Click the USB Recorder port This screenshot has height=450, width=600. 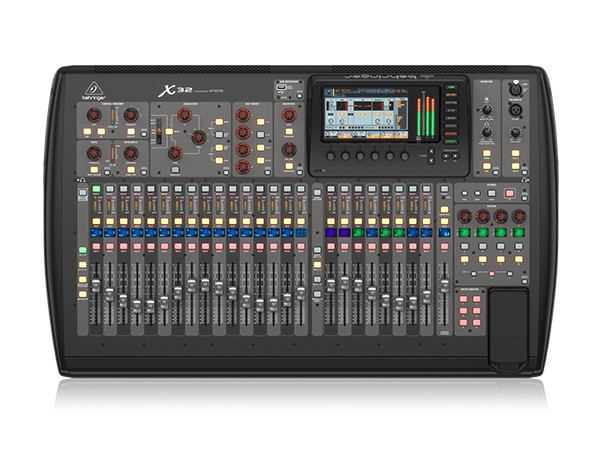(x=281, y=88)
